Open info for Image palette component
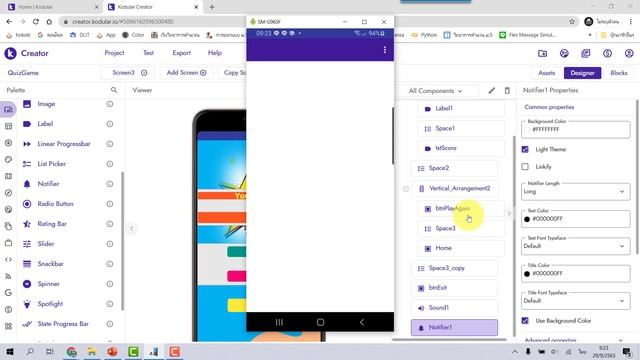This screenshot has width=640, height=360. [110, 104]
